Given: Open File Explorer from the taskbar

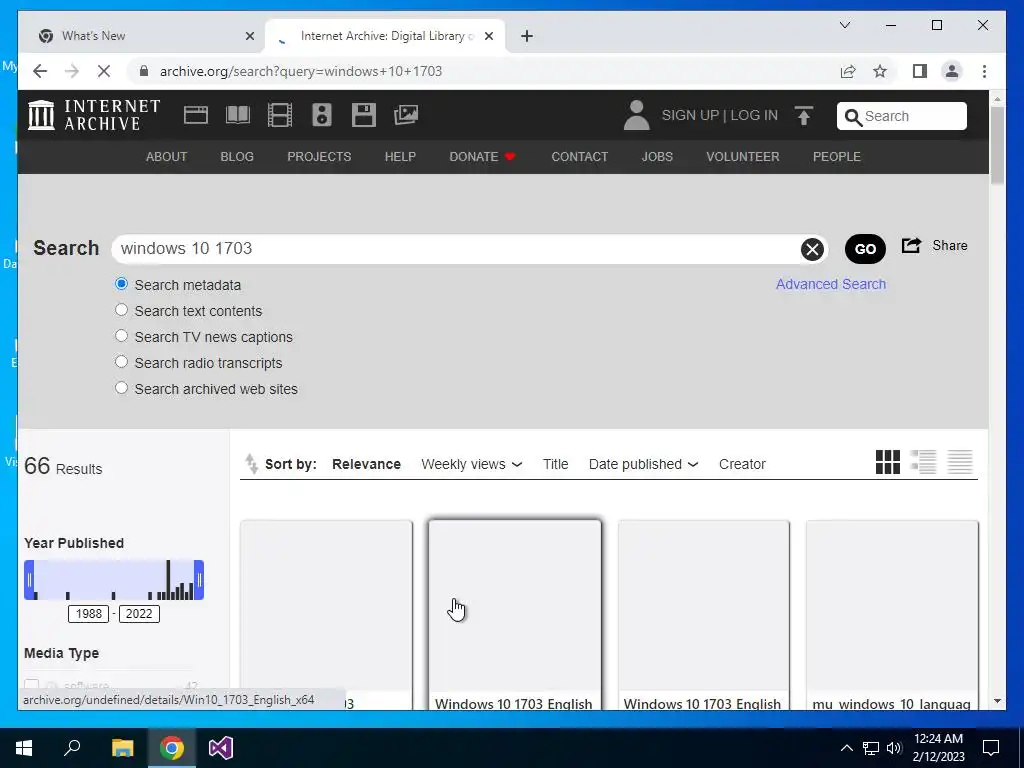Looking at the screenshot, I should [122, 748].
